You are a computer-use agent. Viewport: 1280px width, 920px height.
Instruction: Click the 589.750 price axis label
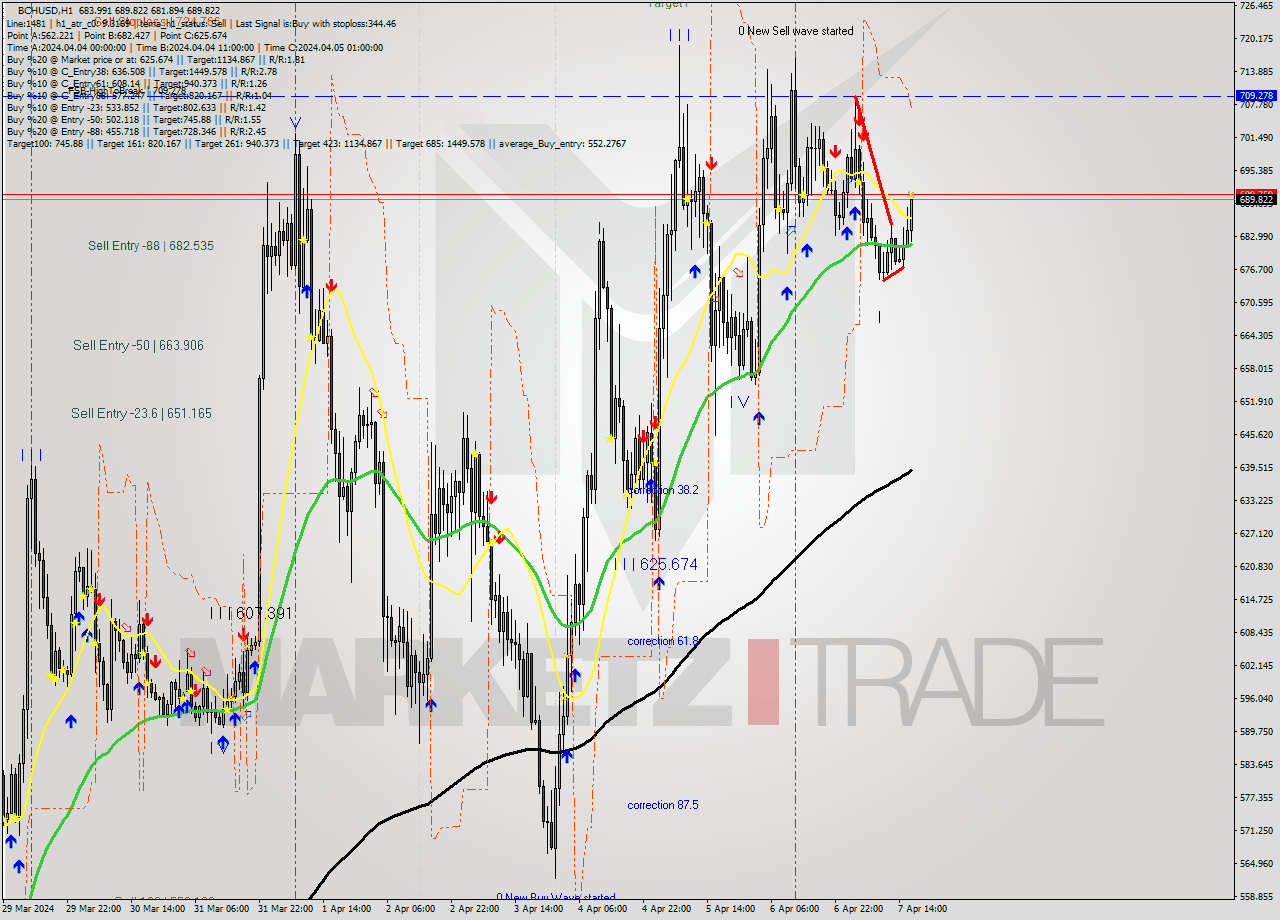[x=1256, y=732]
